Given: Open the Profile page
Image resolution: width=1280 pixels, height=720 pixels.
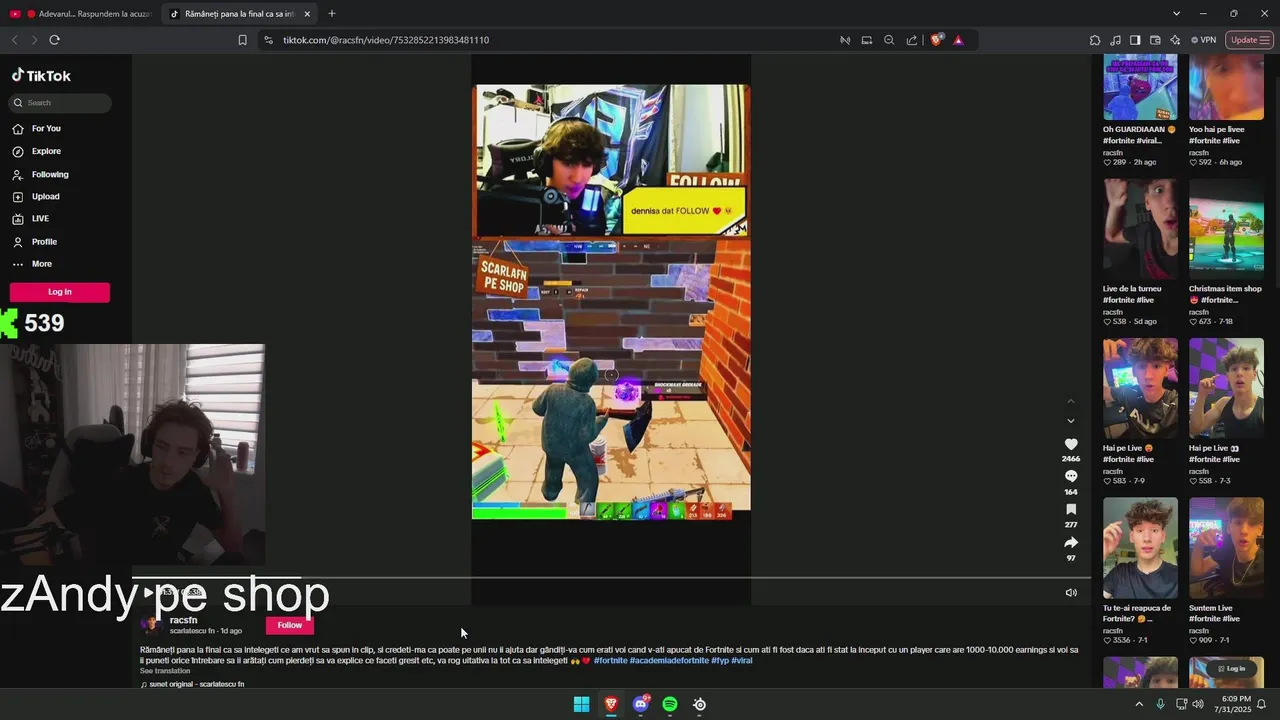Looking at the screenshot, I should pyautogui.click(x=35, y=242).
